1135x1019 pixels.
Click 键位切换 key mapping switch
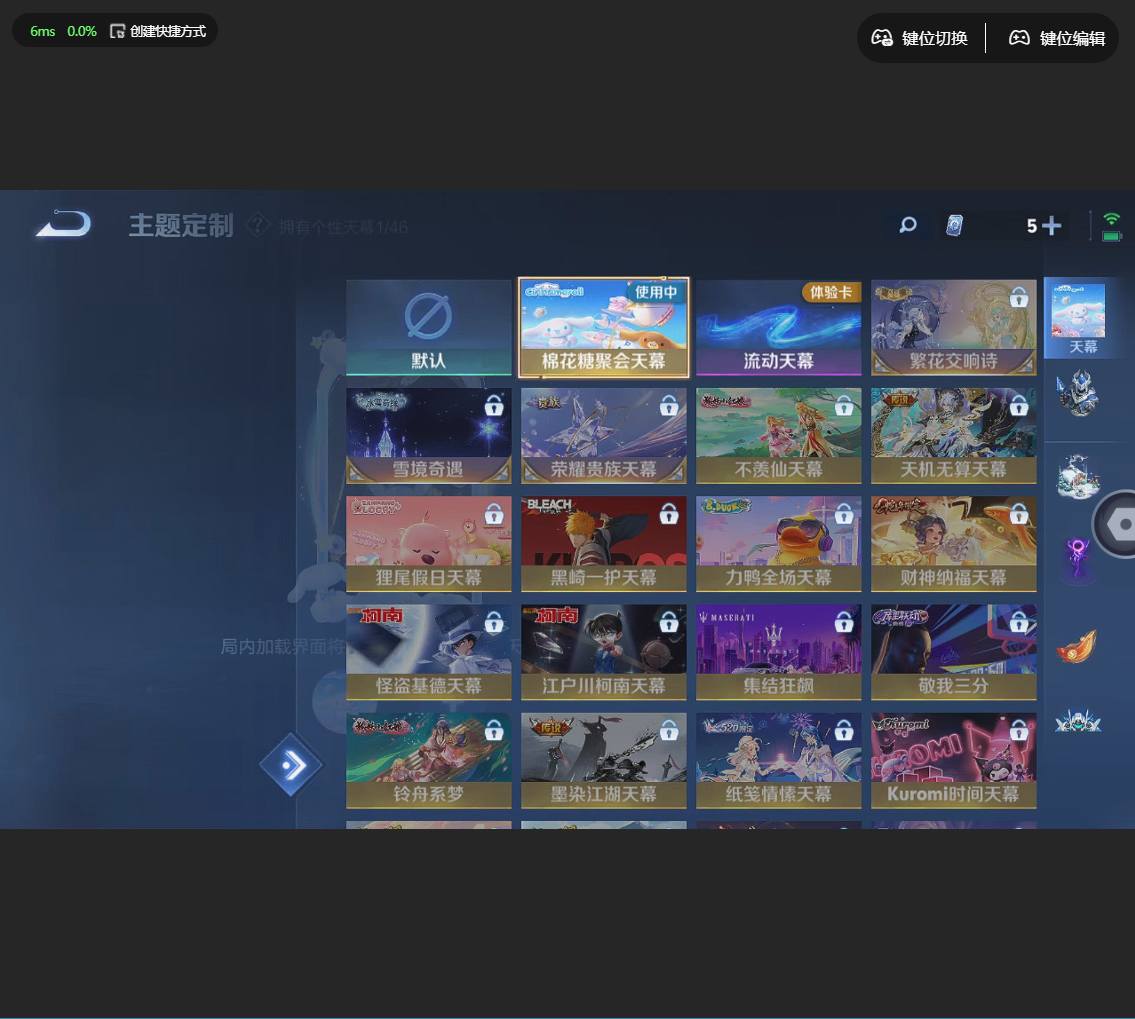pyautogui.click(x=919, y=38)
